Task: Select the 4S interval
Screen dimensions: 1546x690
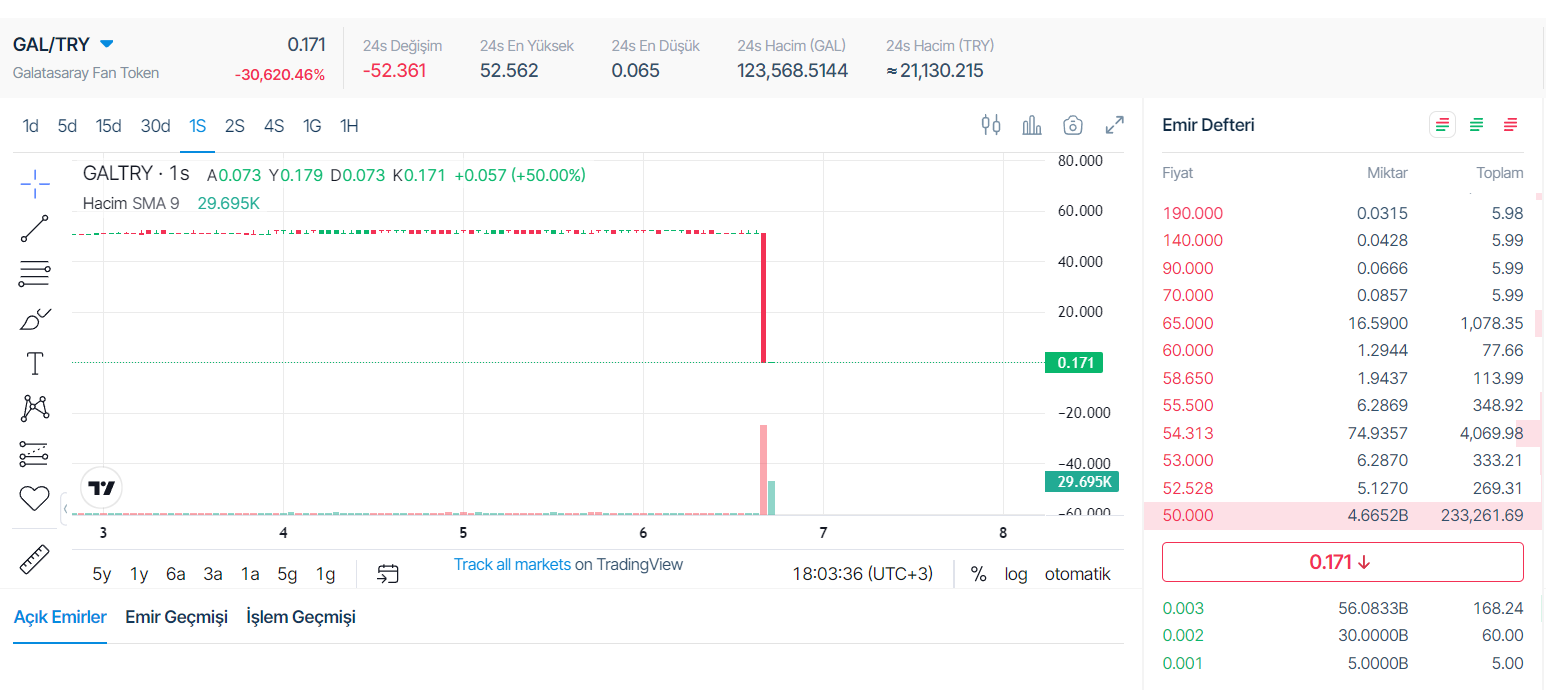Action: 274,126
